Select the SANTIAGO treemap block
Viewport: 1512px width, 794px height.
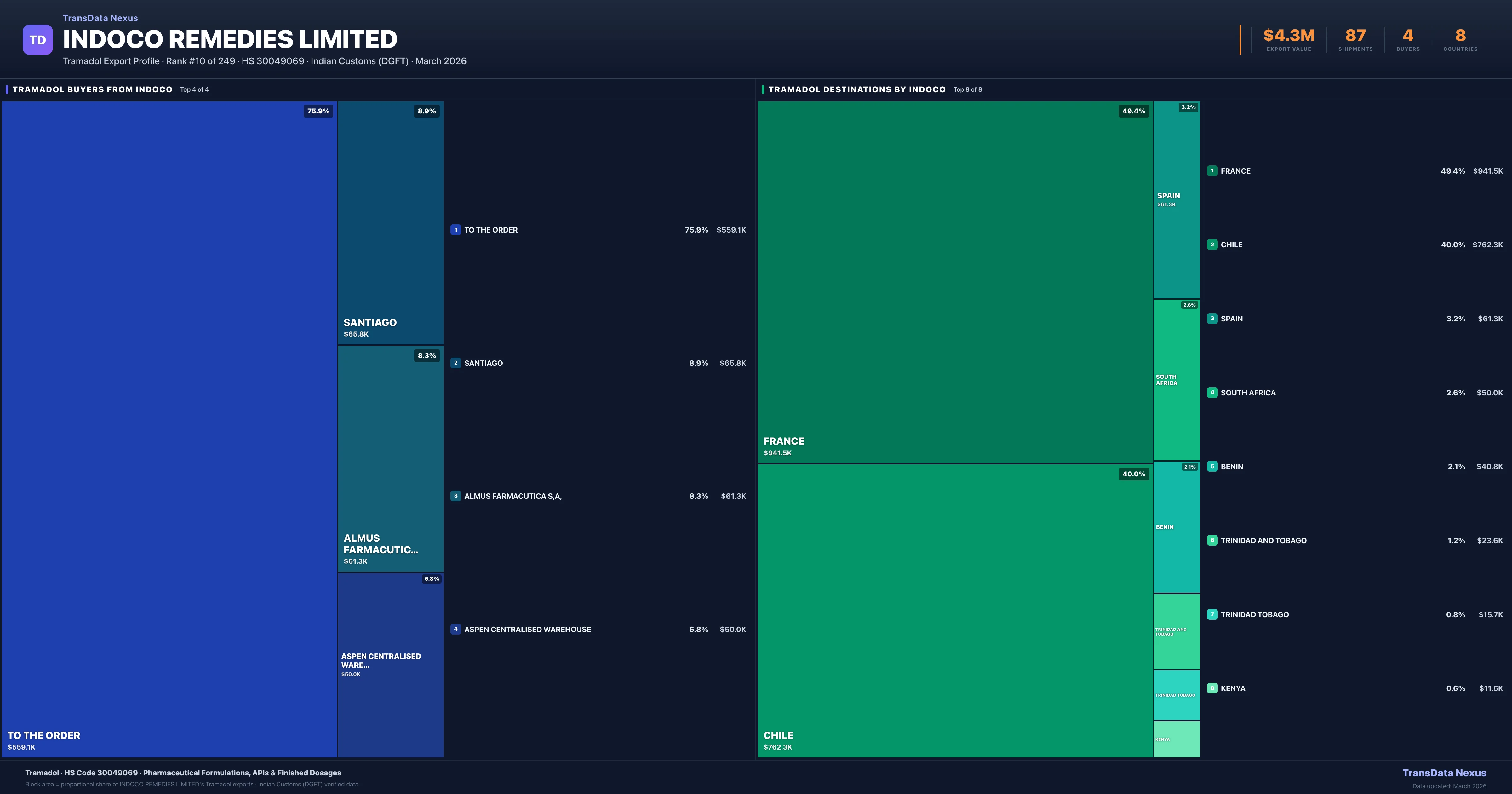(x=390, y=223)
